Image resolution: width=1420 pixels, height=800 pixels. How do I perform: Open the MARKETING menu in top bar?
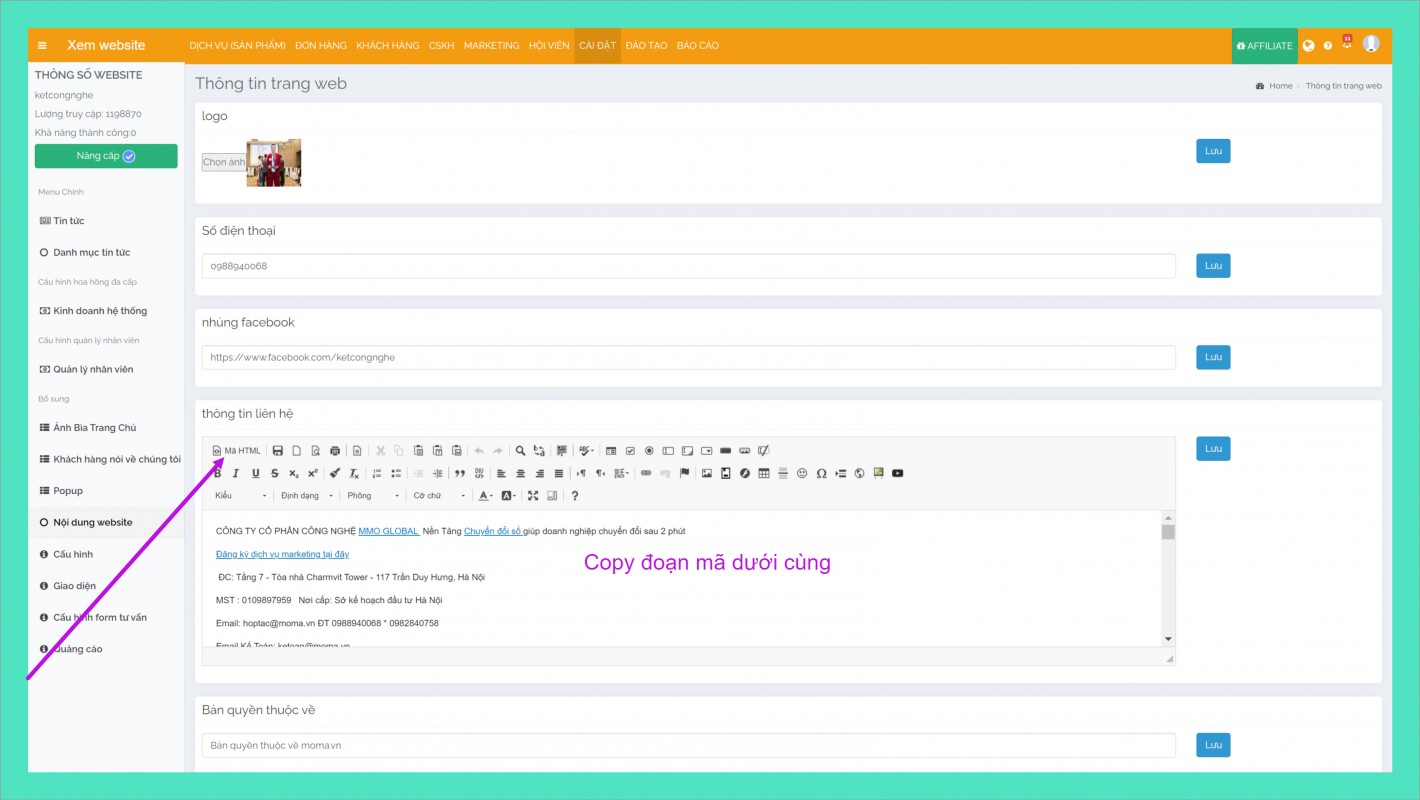click(491, 46)
